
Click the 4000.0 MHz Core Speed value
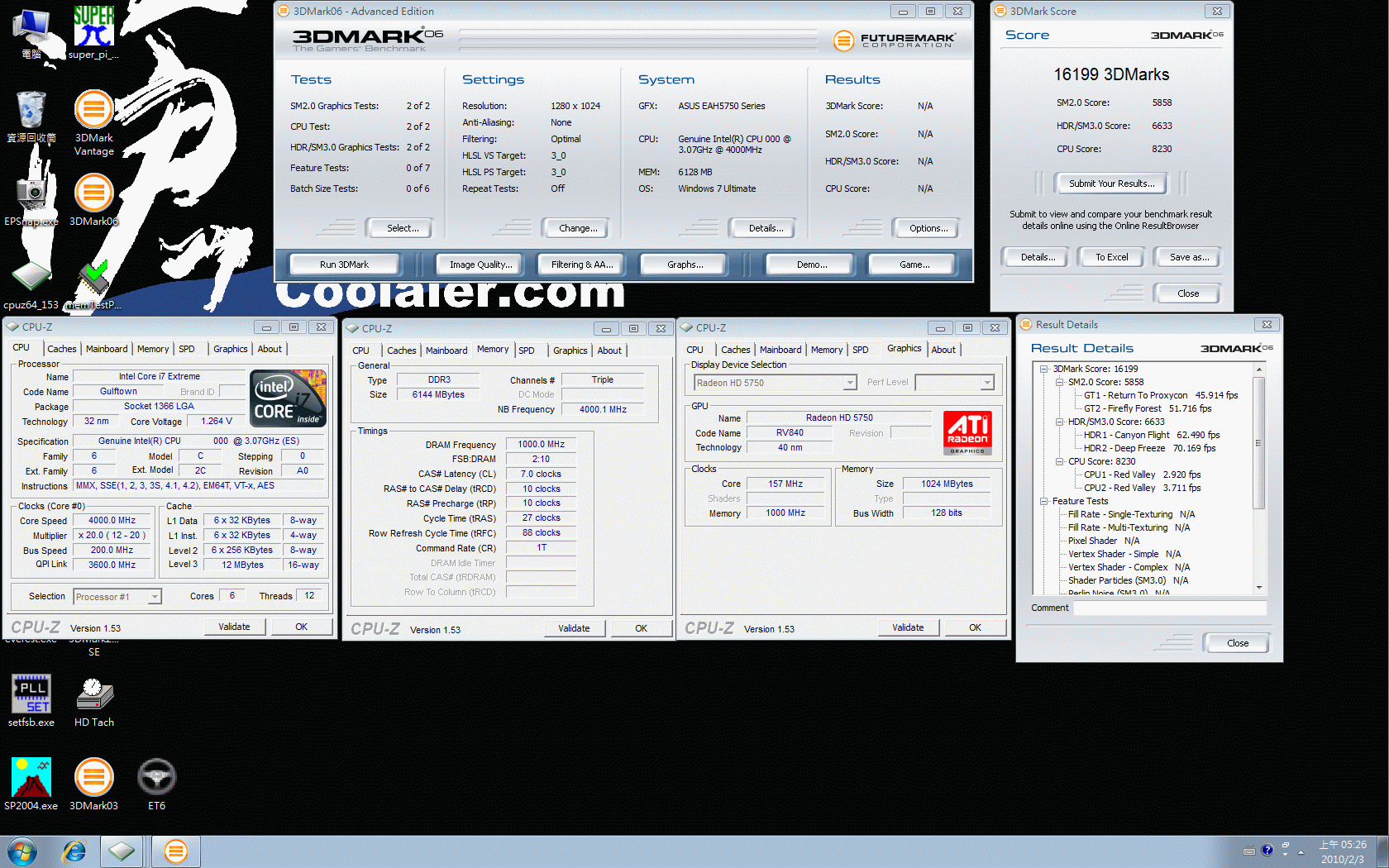(112, 521)
